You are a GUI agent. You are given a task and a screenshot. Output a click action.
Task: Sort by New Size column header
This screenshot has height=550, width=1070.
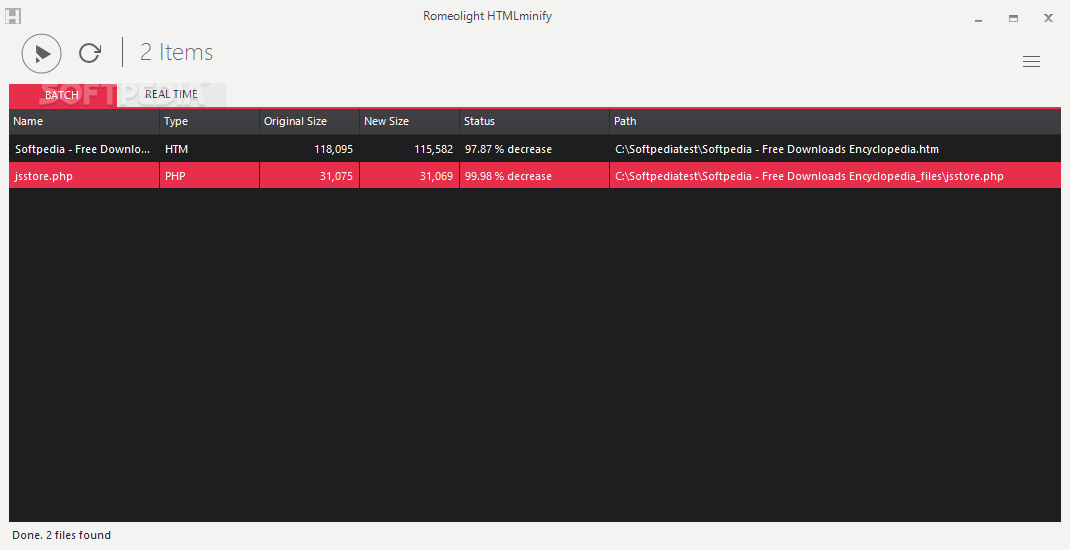409,121
